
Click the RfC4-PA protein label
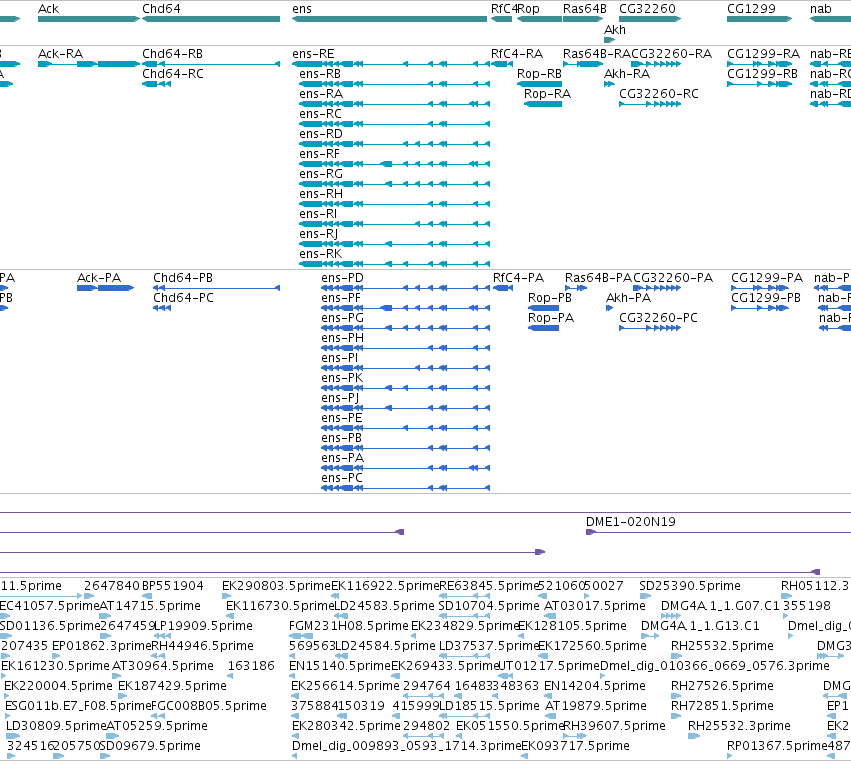(x=518, y=278)
